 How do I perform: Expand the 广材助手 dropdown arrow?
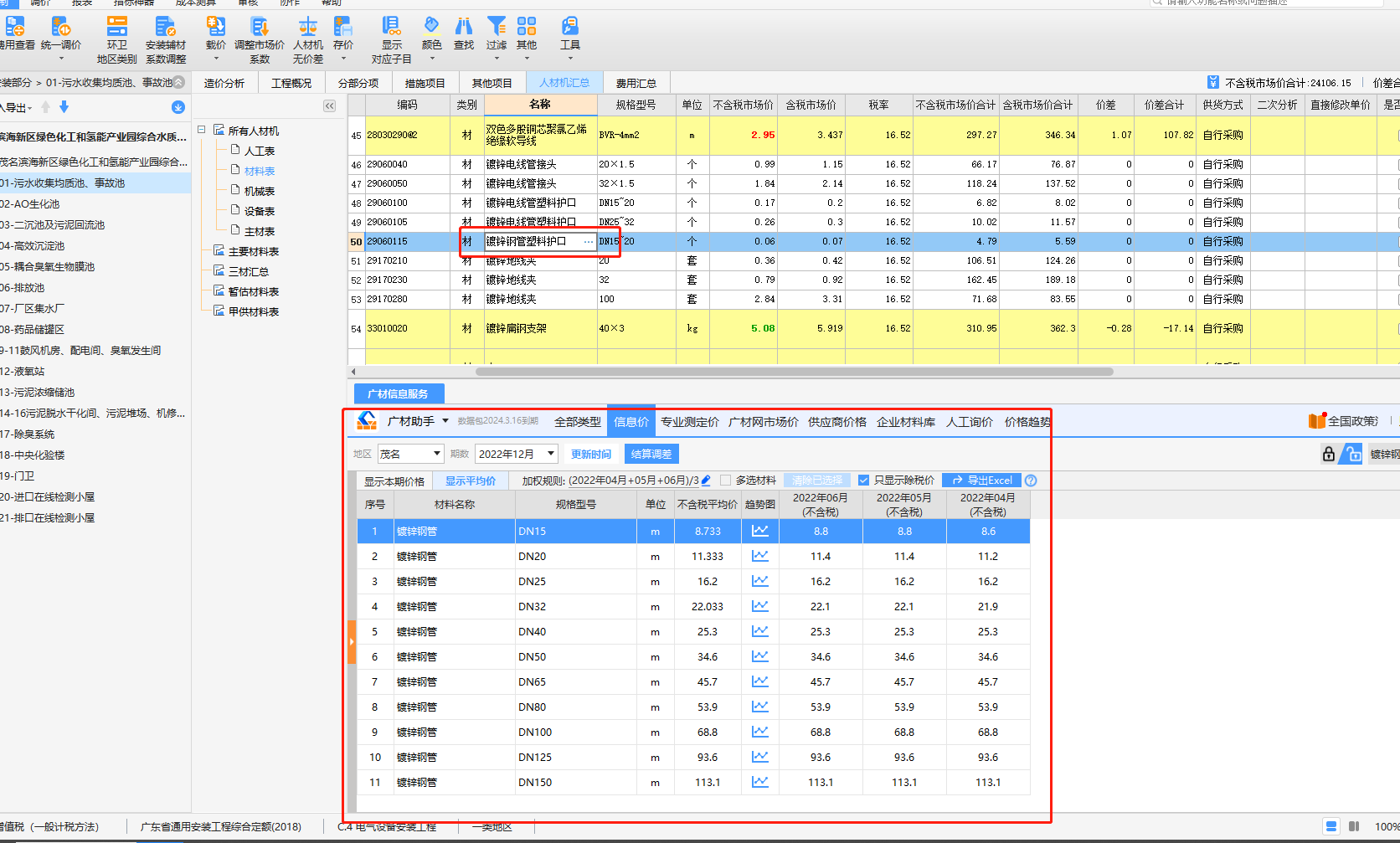tap(445, 421)
